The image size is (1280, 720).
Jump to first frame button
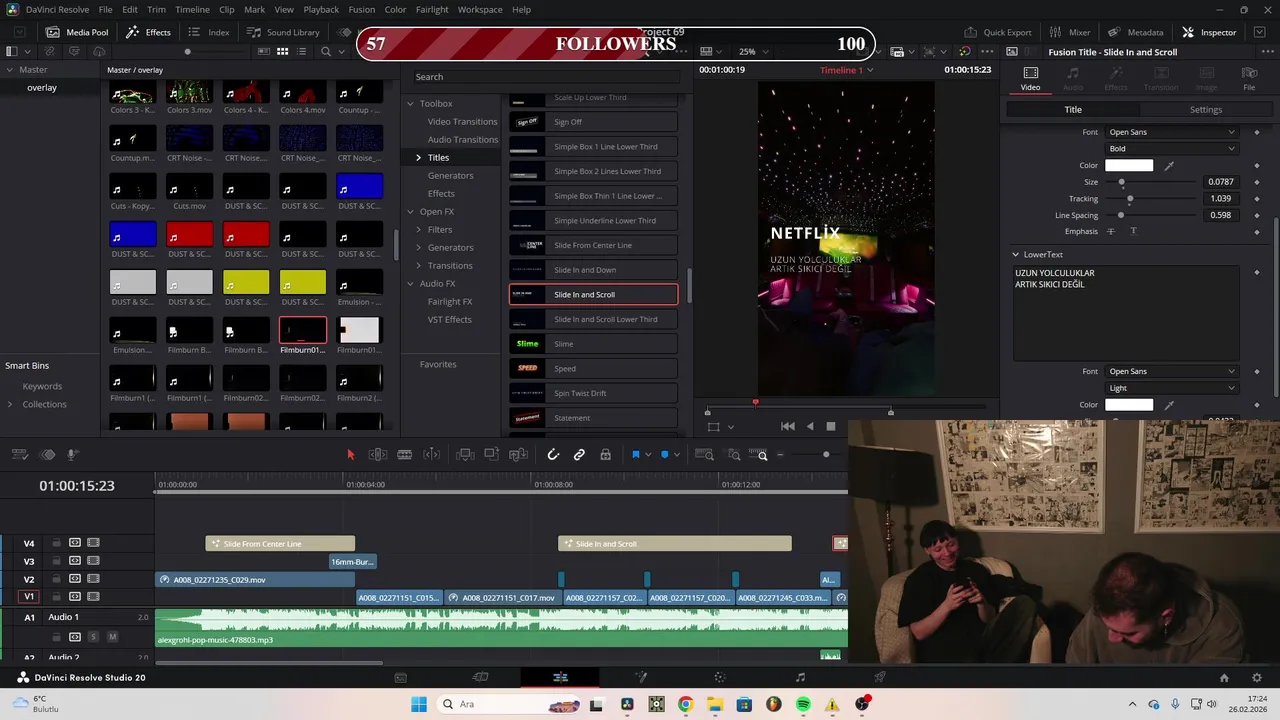click(787, 427)
